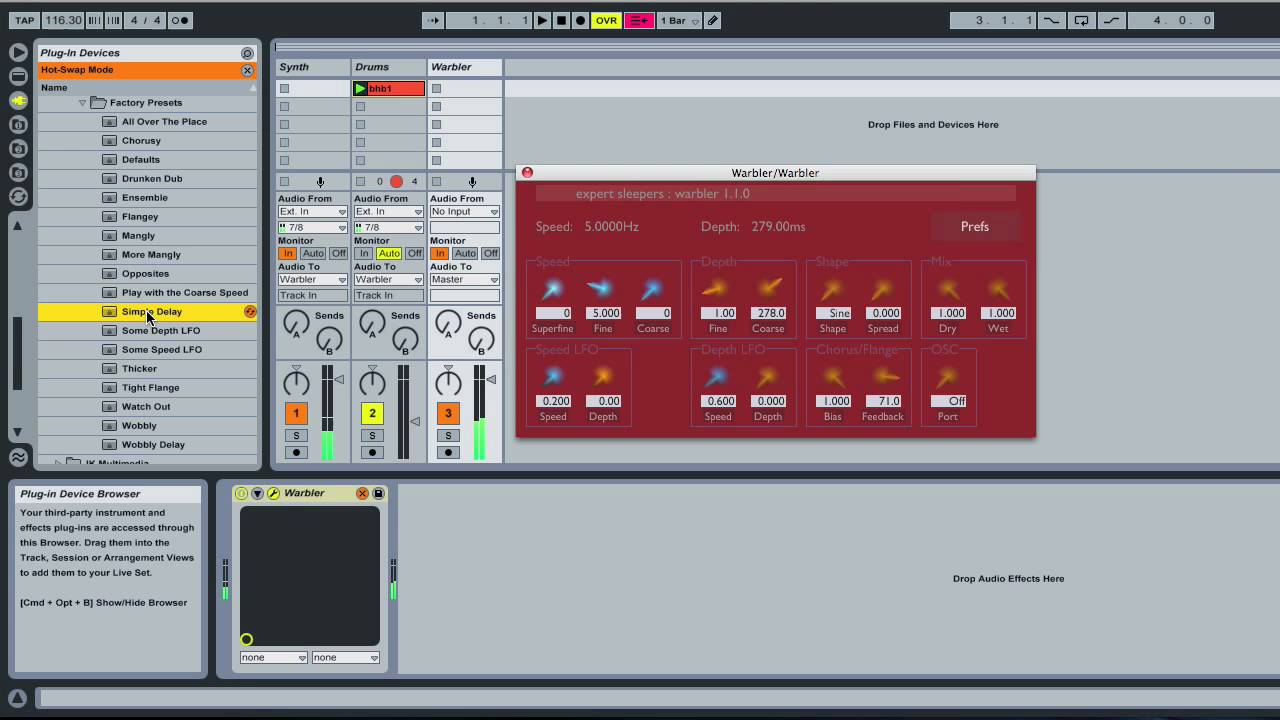
Task: Collapse the Factory Presets folder
Action: click(x=82, y=103)
